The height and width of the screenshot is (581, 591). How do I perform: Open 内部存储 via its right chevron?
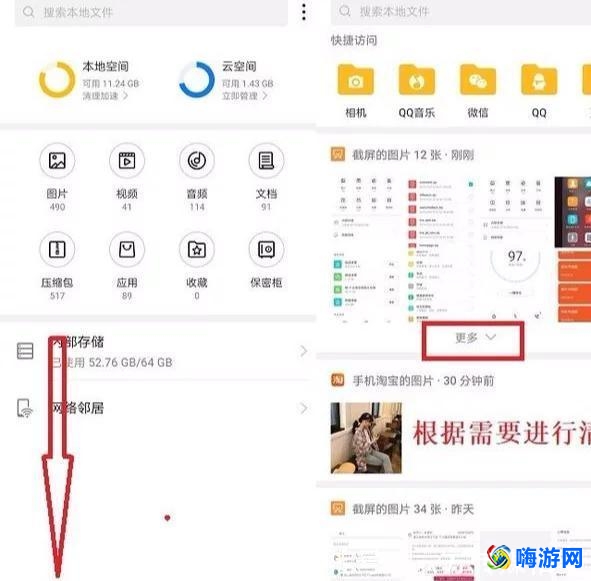click(x=303, y=351)
